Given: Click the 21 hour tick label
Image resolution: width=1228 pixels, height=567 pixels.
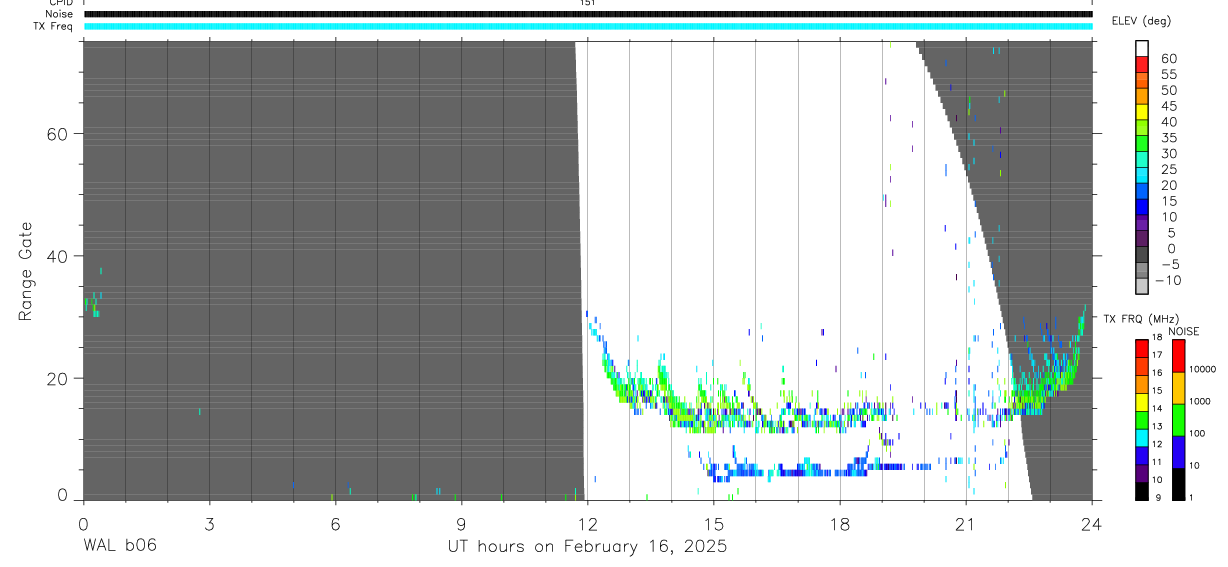Looking at the screenshot, I should pyautogui.click(x=966, y=523).
